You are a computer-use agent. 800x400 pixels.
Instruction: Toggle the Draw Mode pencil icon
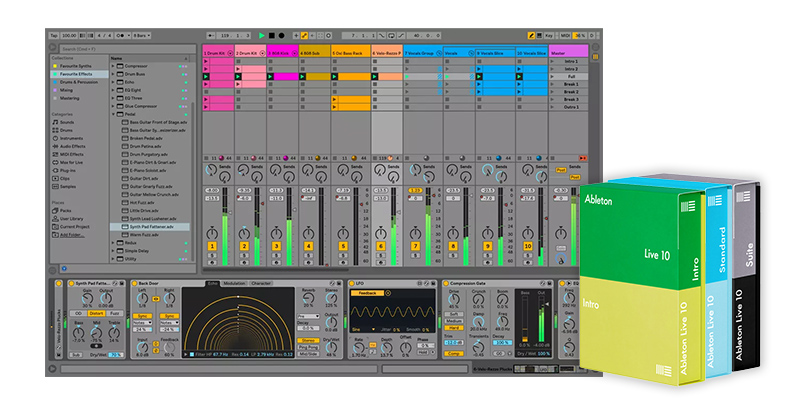[531, 36]
